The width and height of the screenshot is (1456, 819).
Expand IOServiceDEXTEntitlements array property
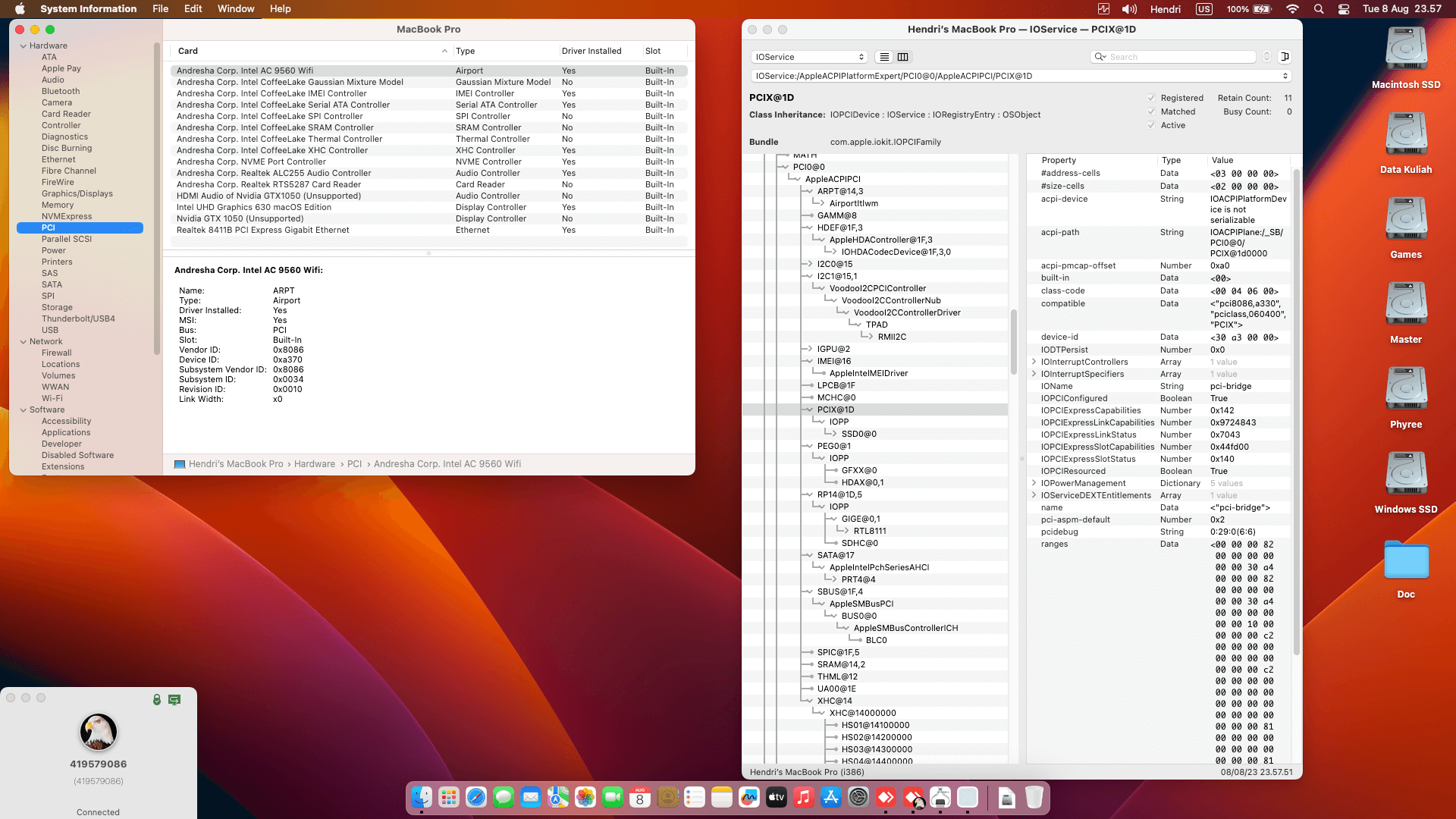click(x=1034, y=495)
